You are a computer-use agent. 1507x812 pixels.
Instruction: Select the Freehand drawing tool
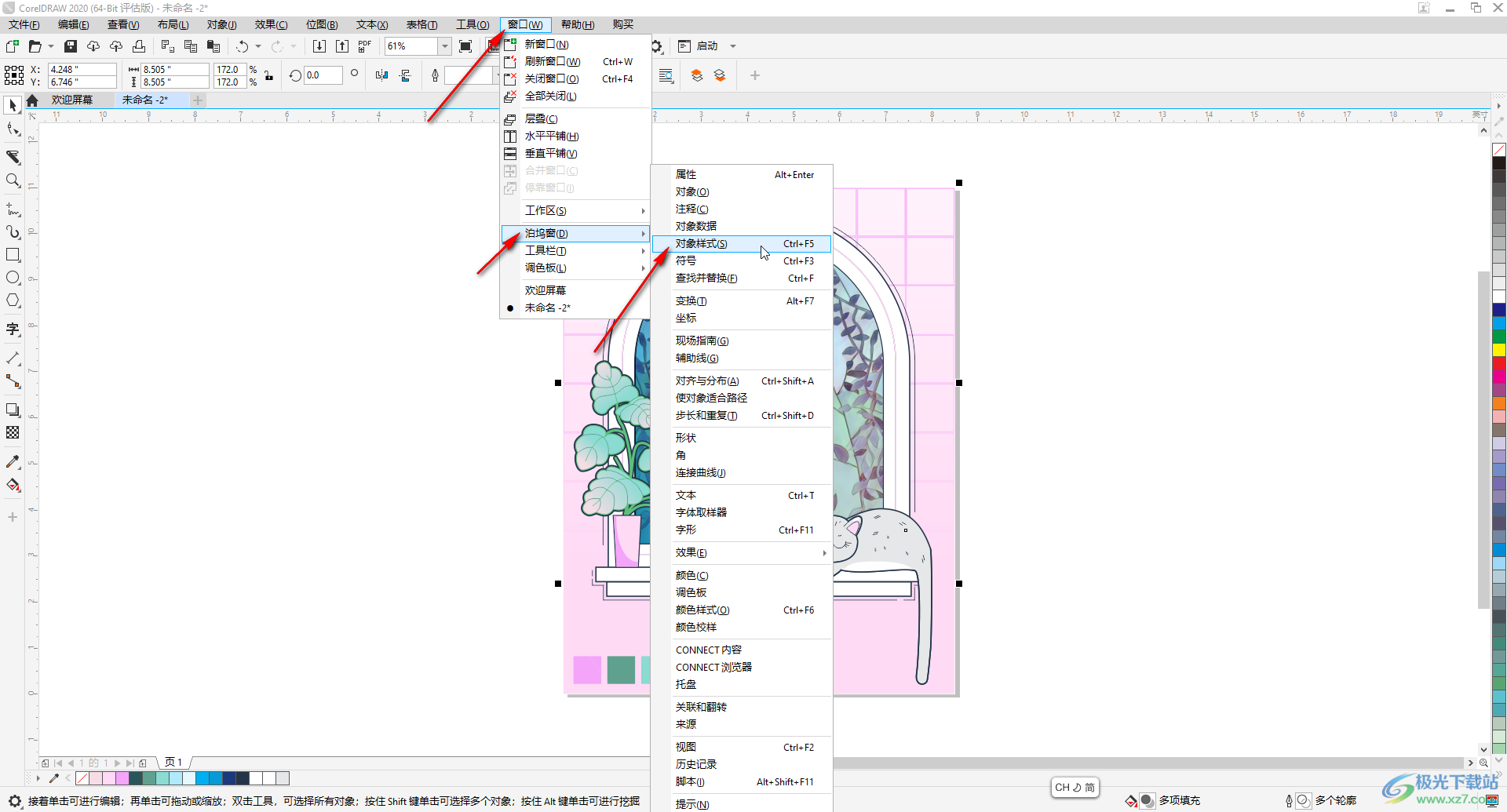coord(13,209)
